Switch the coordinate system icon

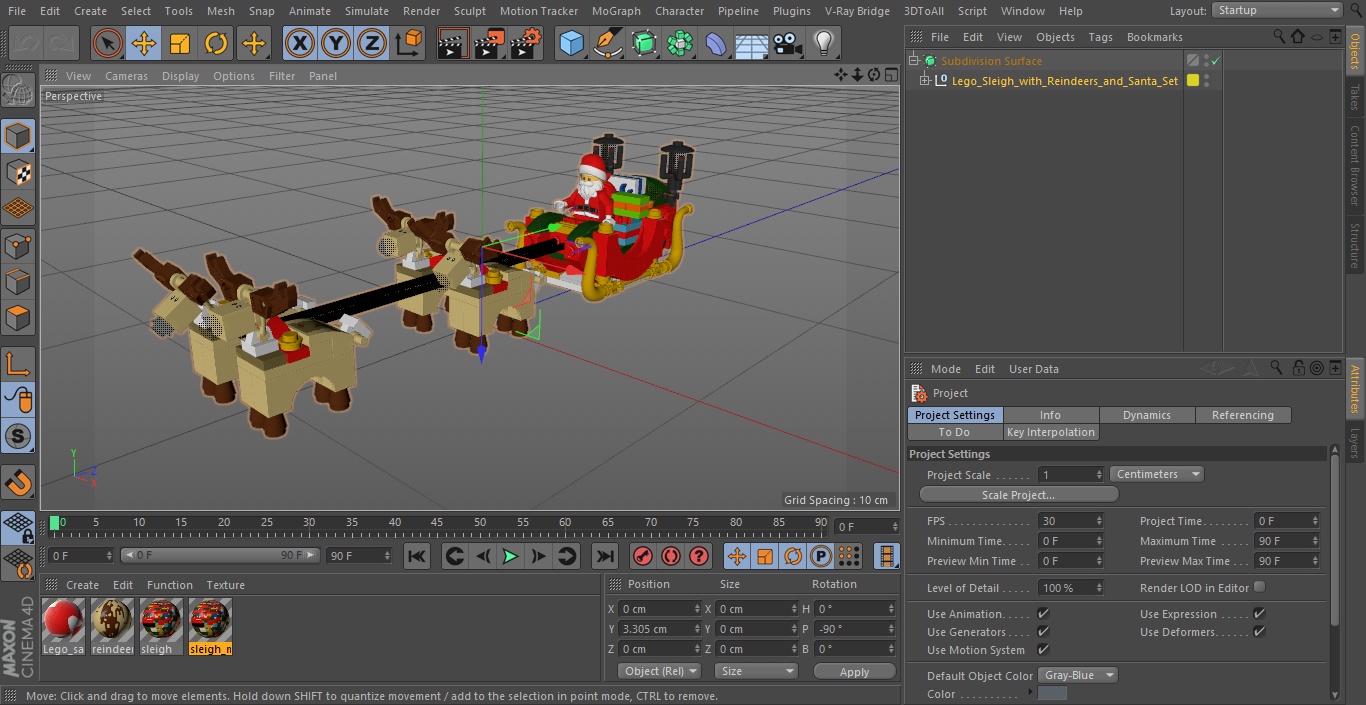coord(409,43)
